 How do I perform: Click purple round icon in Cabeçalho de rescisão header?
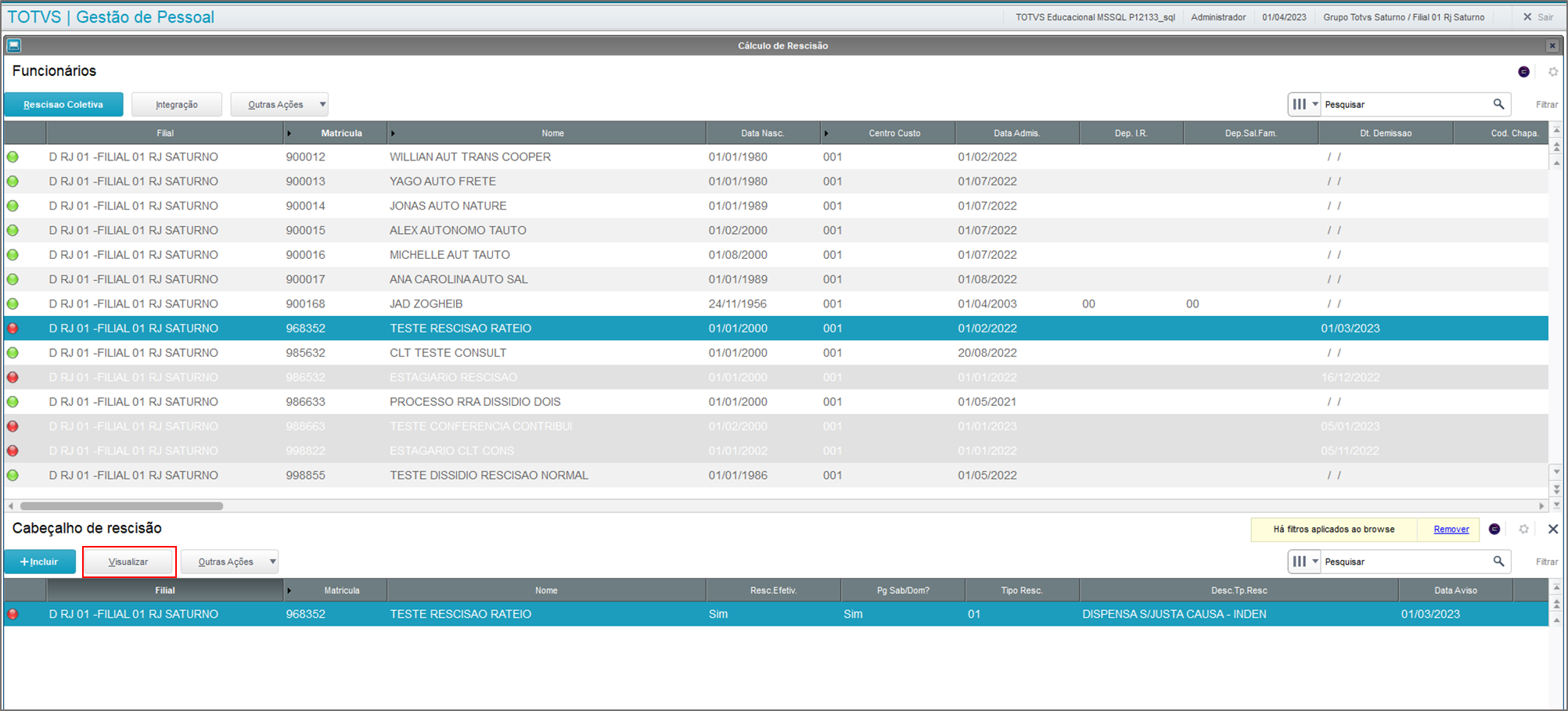click(1494, 530)
